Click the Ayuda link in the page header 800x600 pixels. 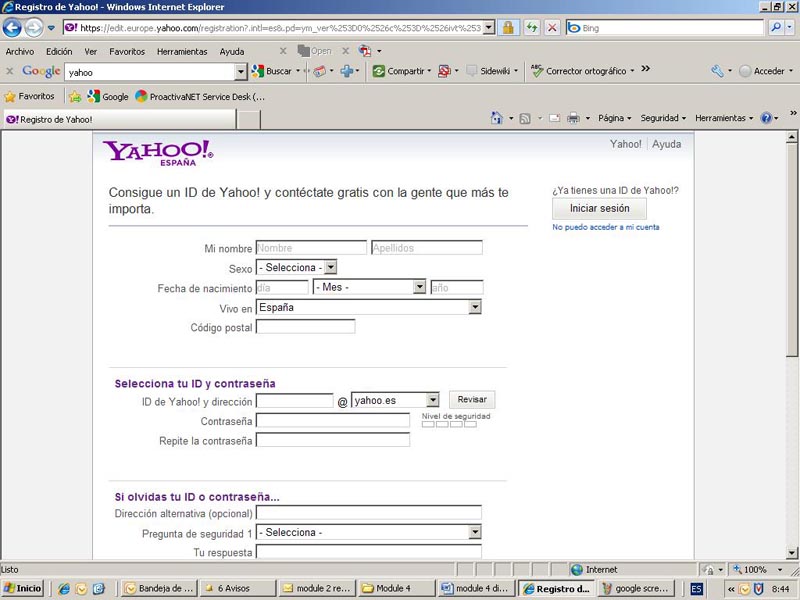point(666,144)
